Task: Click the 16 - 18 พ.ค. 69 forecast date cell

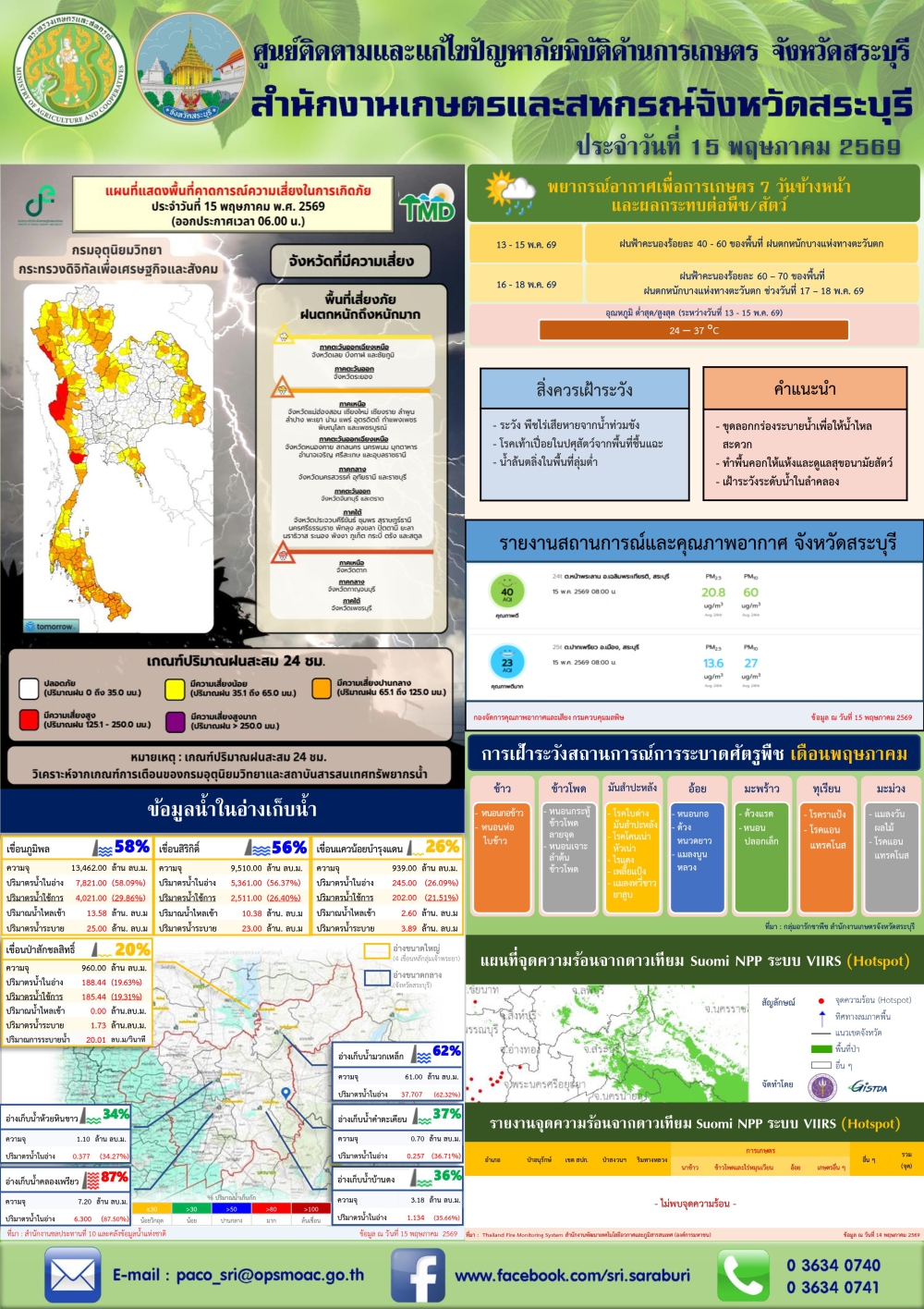Action: [x=526, y=284]
